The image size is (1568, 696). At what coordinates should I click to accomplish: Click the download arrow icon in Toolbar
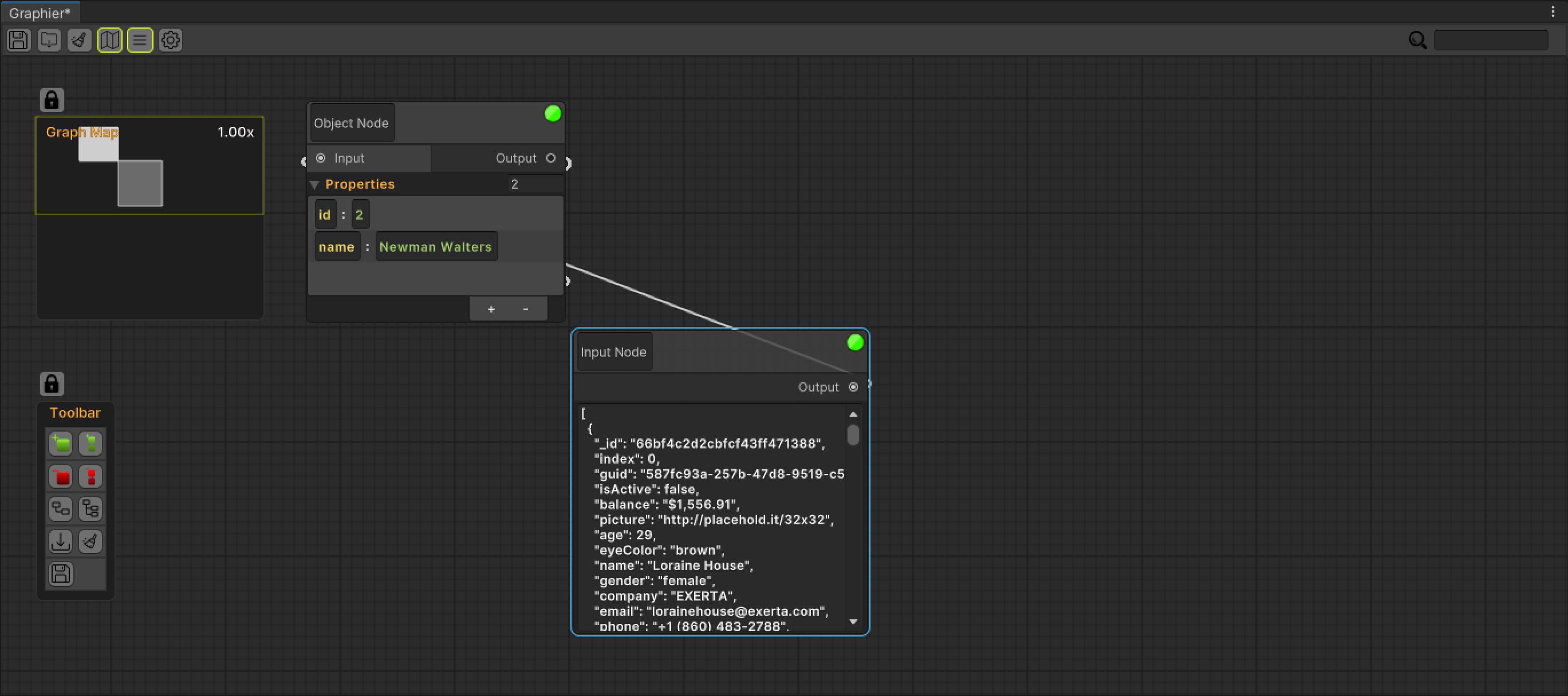(60, 541)
